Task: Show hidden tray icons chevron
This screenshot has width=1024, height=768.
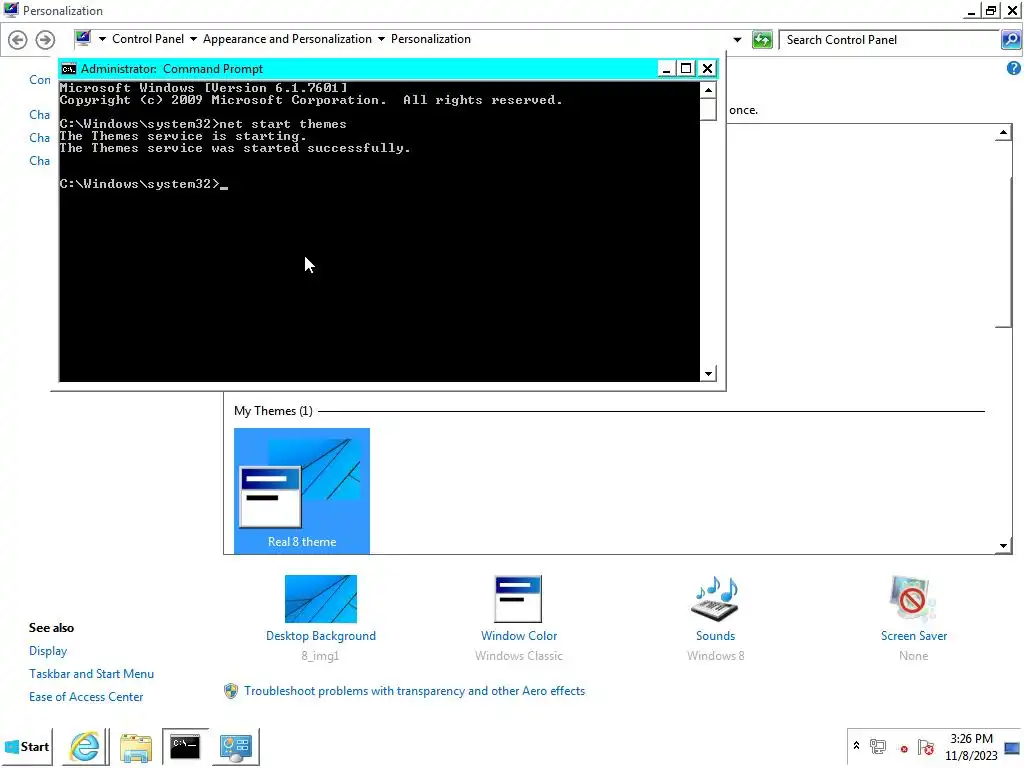Action: point(856,745)
